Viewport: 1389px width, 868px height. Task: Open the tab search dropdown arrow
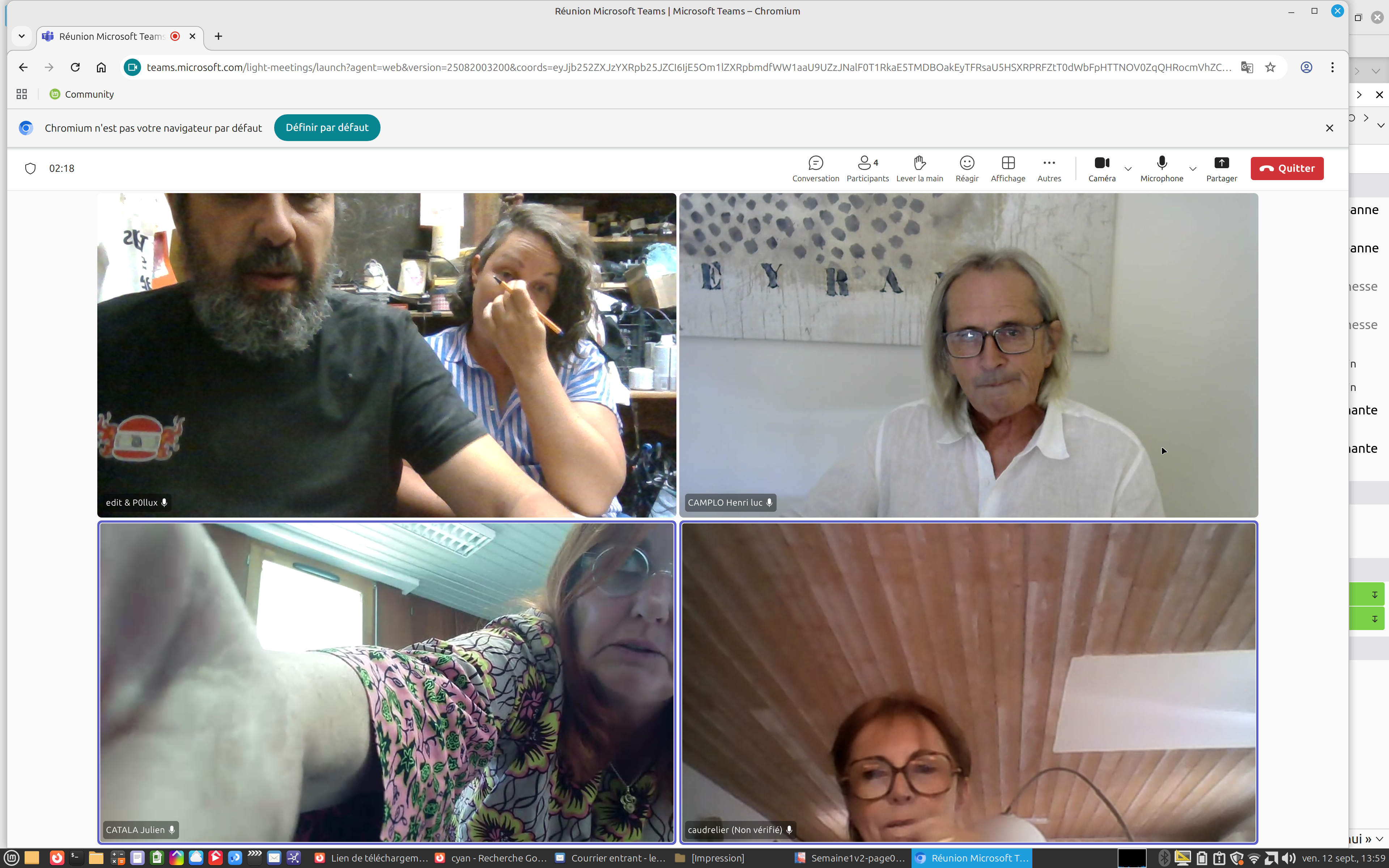point(21,36)
